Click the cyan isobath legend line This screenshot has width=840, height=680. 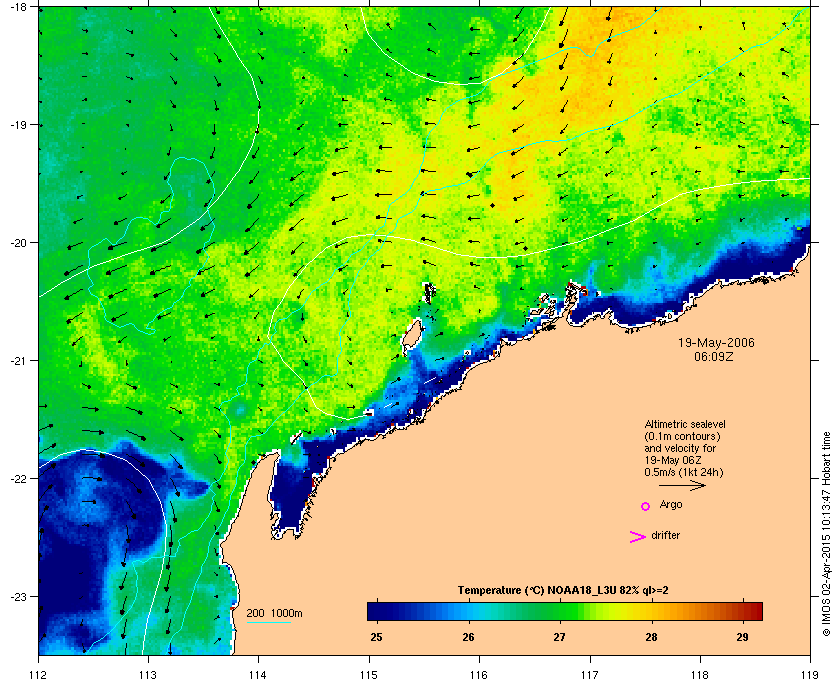[268, 622]
